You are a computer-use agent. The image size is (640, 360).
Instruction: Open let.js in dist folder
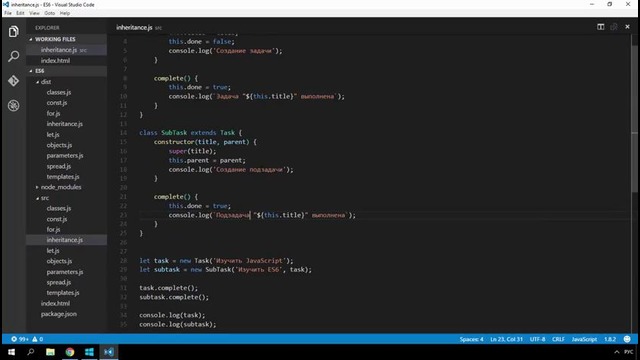tap(67, 134)
